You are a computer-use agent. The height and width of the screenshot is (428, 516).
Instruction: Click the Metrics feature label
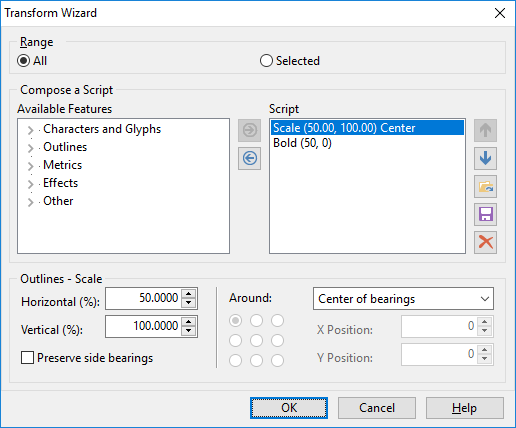[x=62, y=165]
